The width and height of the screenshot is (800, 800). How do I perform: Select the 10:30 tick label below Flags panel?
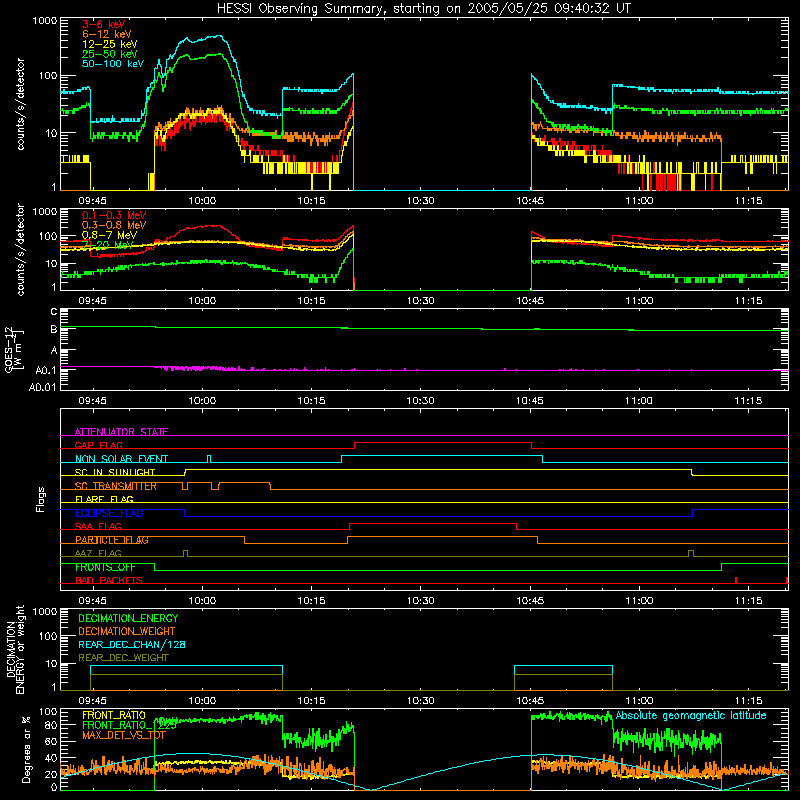tap(420, 601)
